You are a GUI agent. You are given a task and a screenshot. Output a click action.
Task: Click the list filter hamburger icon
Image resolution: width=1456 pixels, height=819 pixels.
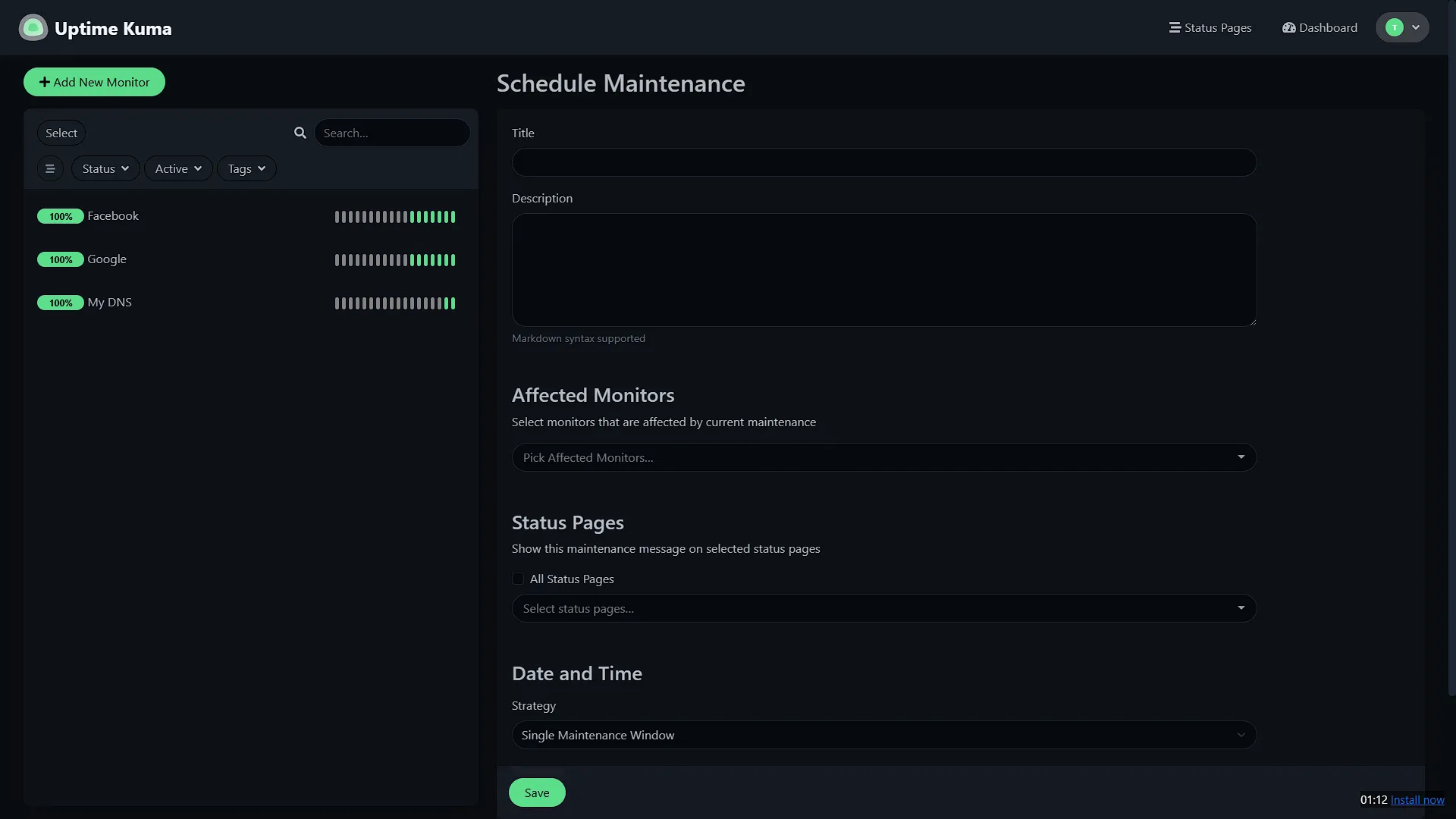click(50, 168)
